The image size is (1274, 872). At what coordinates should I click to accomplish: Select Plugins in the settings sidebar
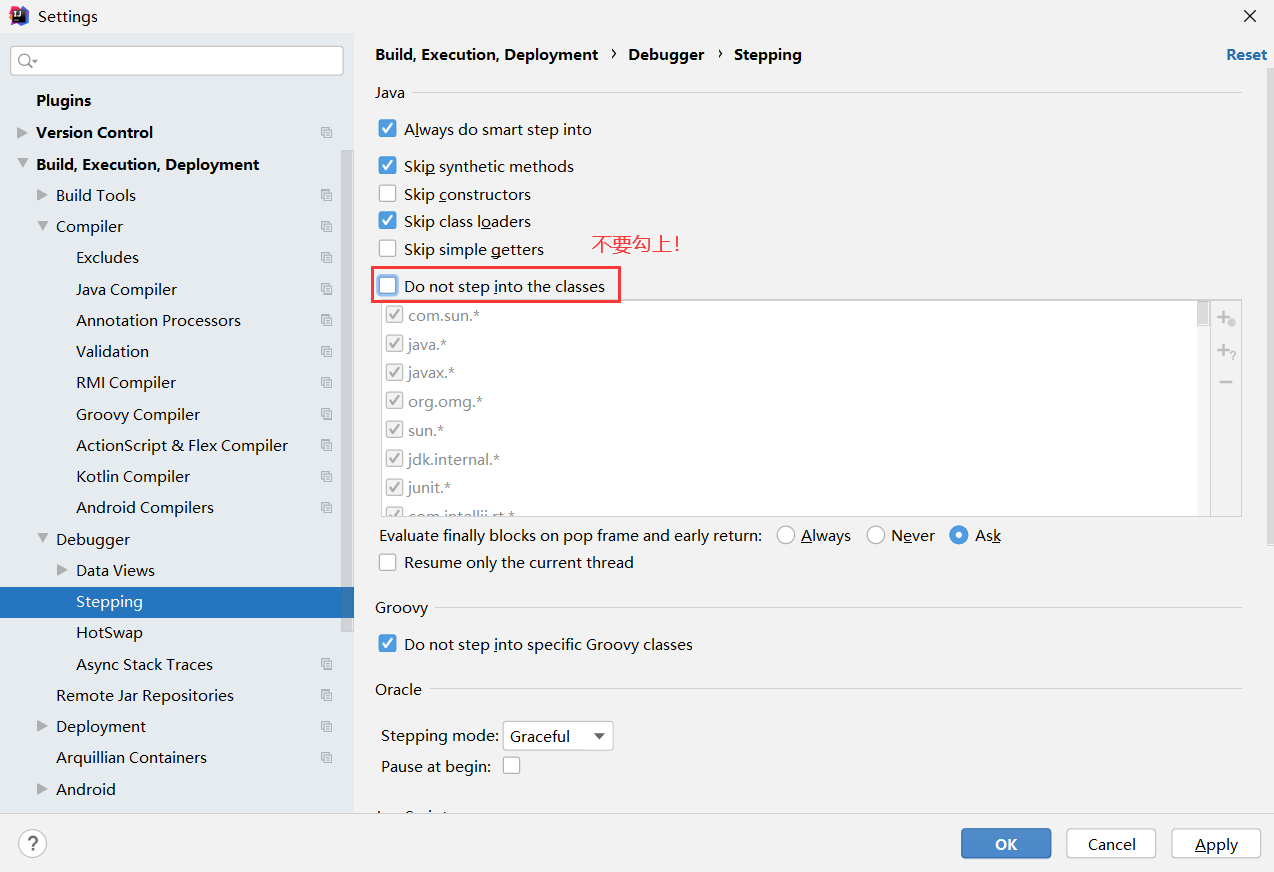63,100
